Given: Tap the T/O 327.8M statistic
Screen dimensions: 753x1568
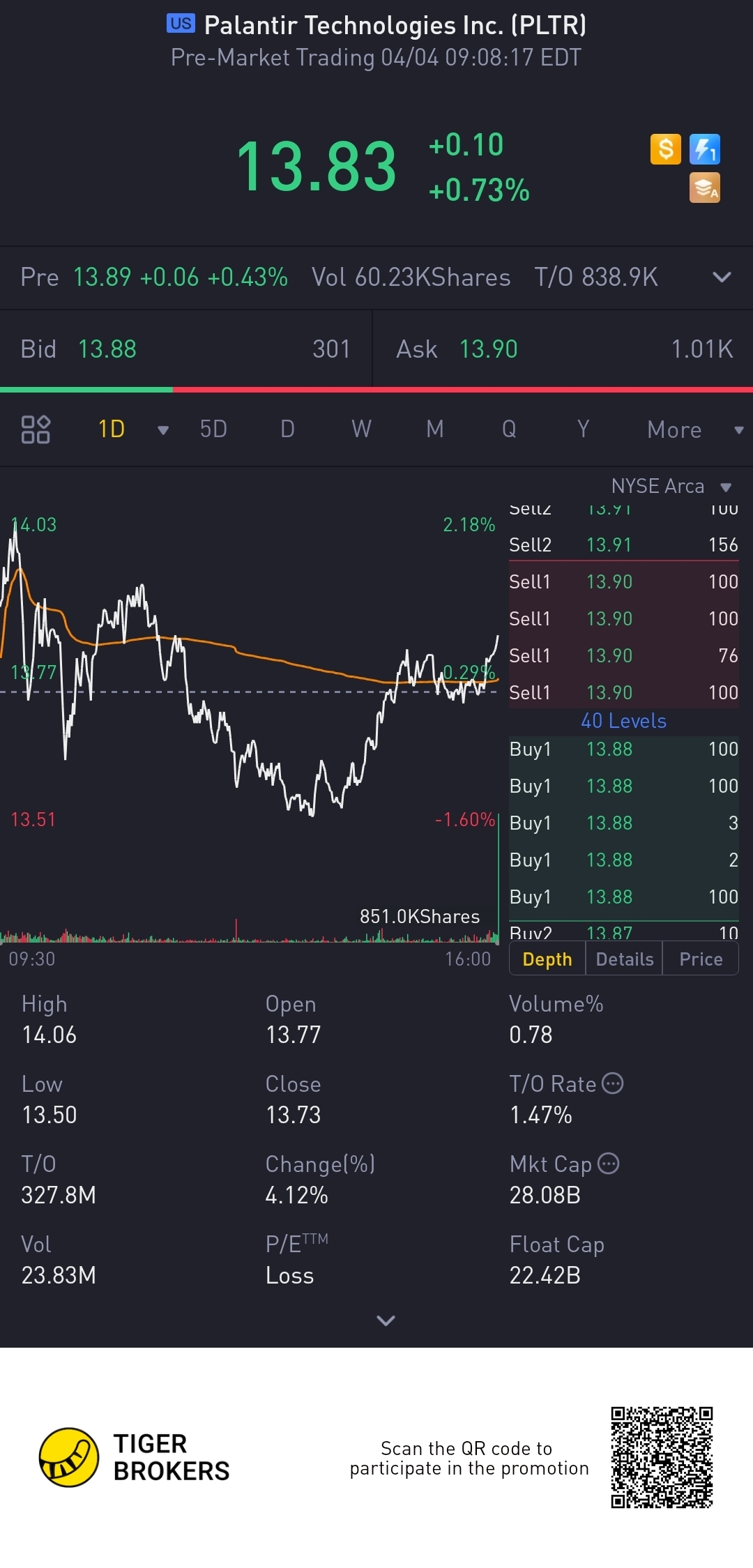Looking at the screenshot, I should pyautogui.click(x=59, y=1180).
